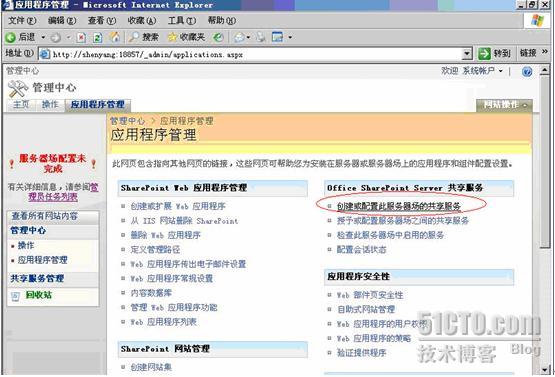555x377 pixels.
Task: Open the 系统帐户 welcome dropdown
Action: (482, 71)
